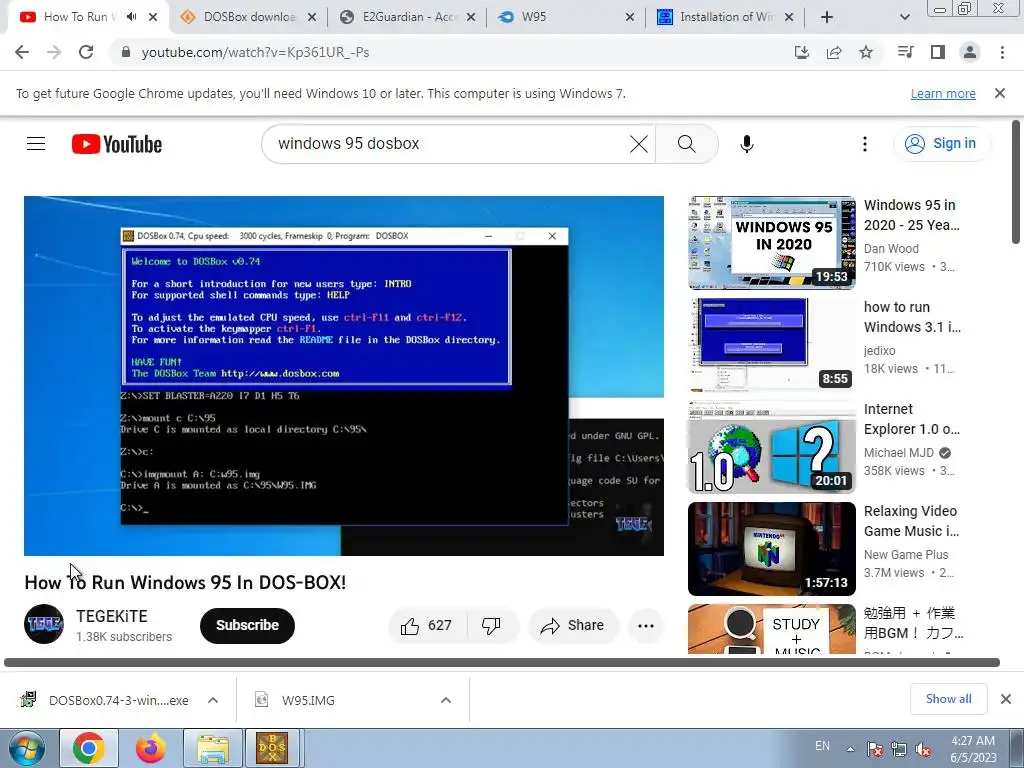Click the Sign in button
Viewport: 1024px width, 768px height.
(942, 144)
